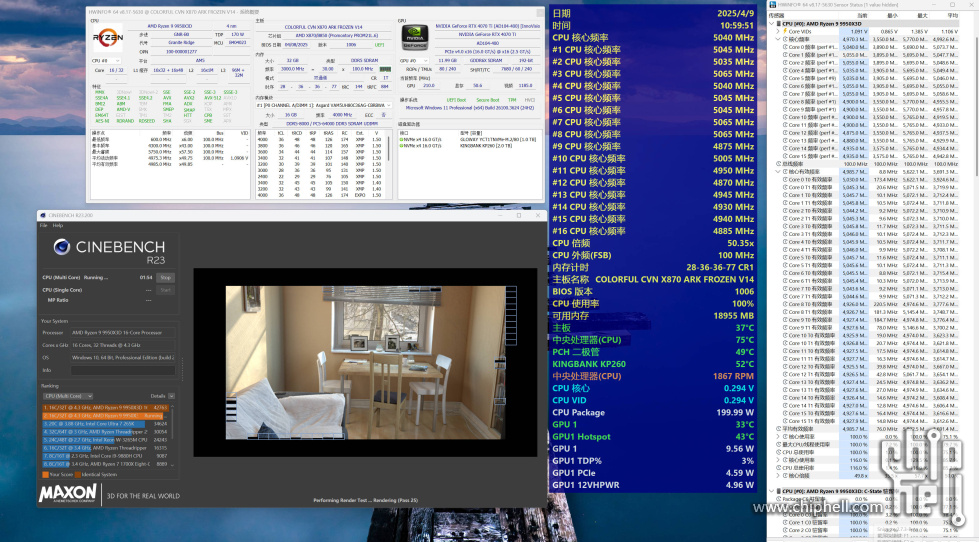979x542 pixels.
Task: Click the CPU chip icon in sensor header row
Action: tap(778, 24)
